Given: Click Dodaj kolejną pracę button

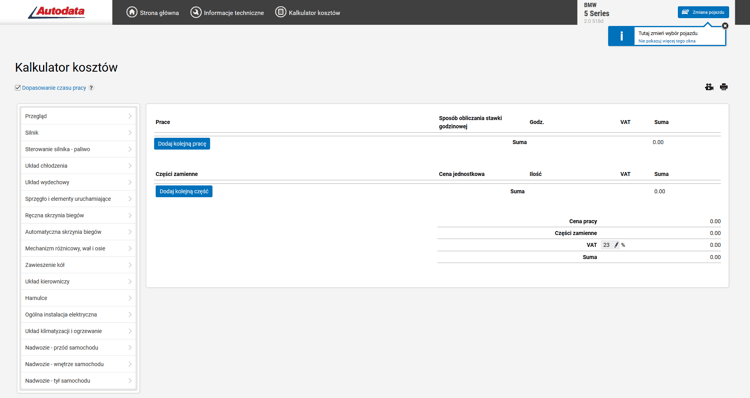Looking at the screenshot, I should pos(182,144).
